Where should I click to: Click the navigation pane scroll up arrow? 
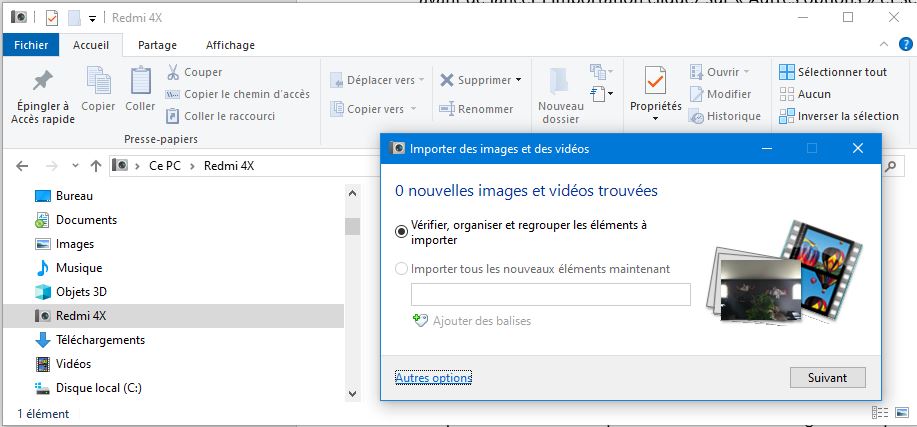tap(352, 192)
